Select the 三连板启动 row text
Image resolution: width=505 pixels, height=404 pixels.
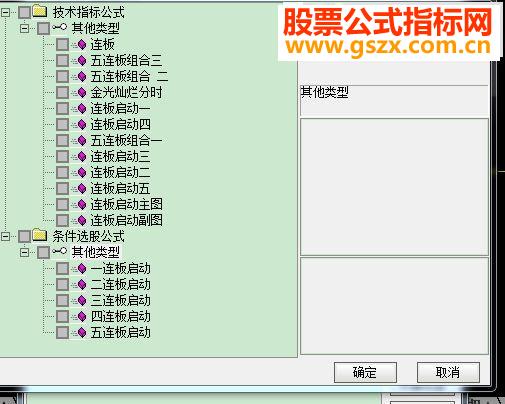pos(121,300)
